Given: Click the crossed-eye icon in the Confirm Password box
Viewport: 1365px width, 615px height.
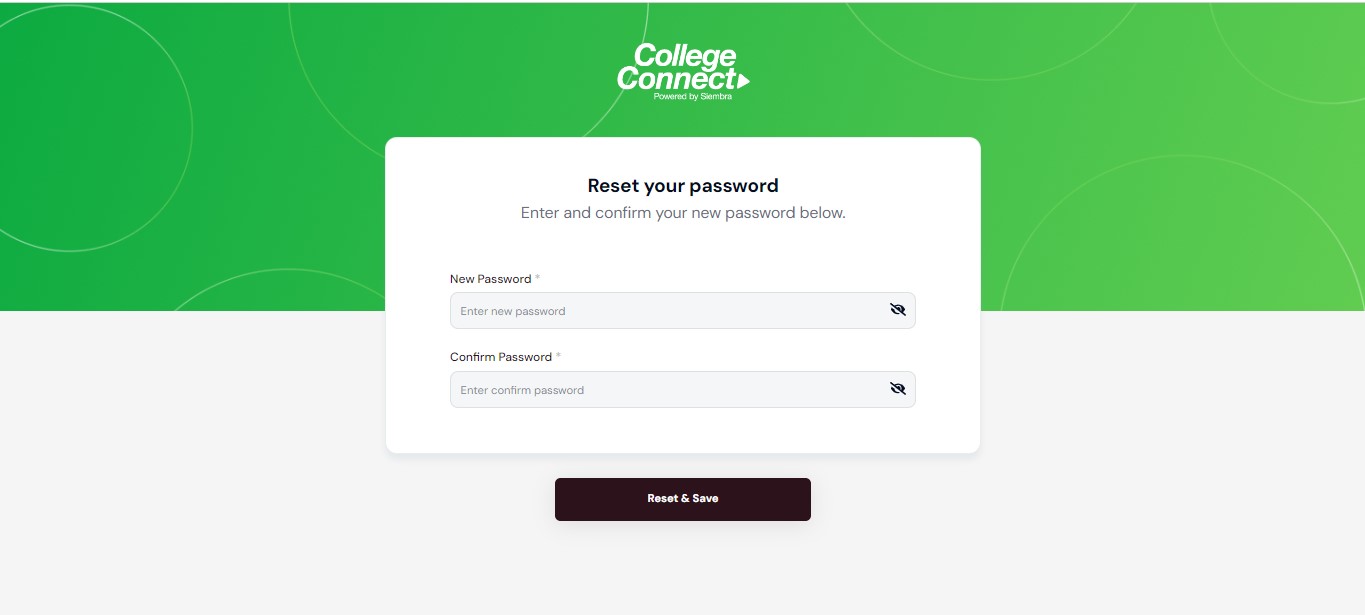Looking at the screenshot, I should tap(897, 389).
